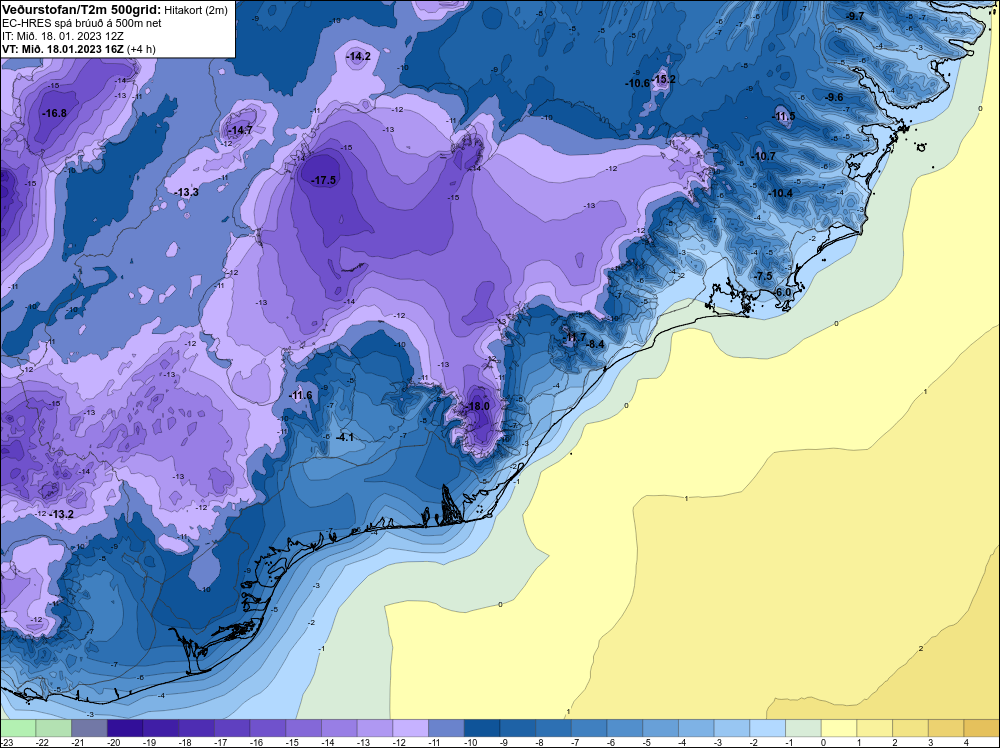Click the orange swatch right of the 4 label
This screenshot has width=1000, height=748.
[982, 728]
